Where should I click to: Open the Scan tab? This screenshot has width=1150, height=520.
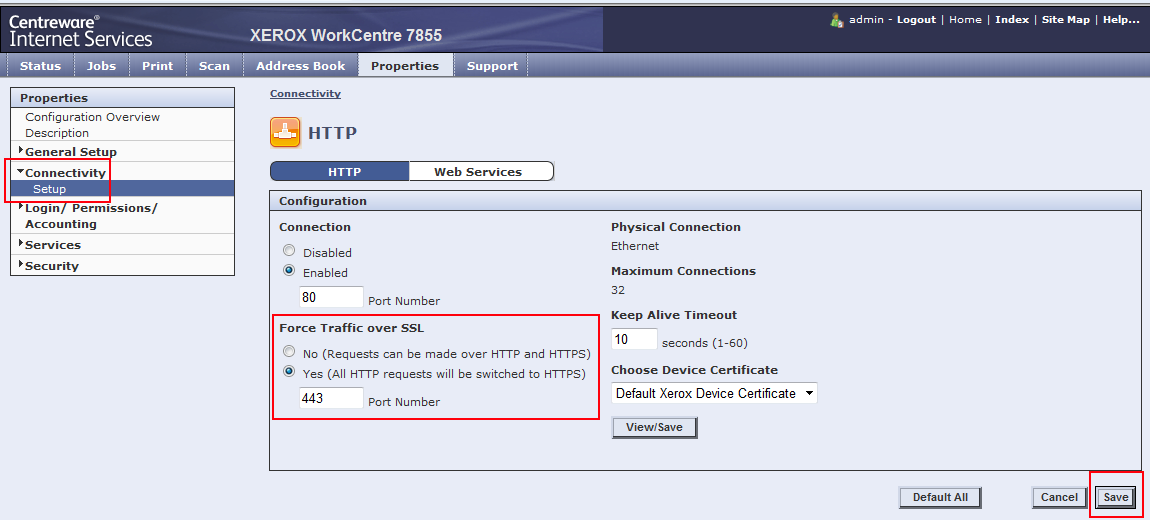214,66
